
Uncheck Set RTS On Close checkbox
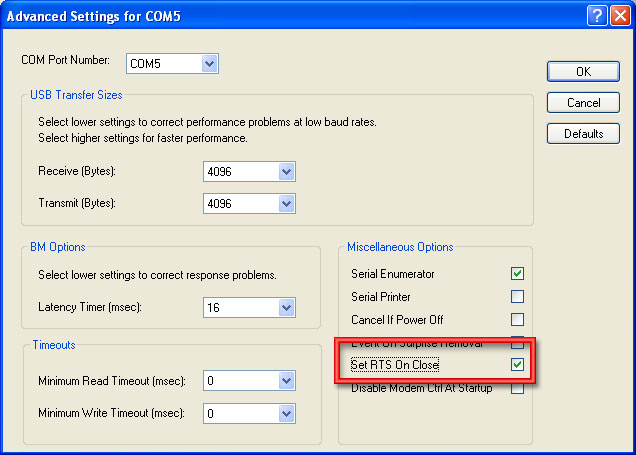[x=517, y=365]
